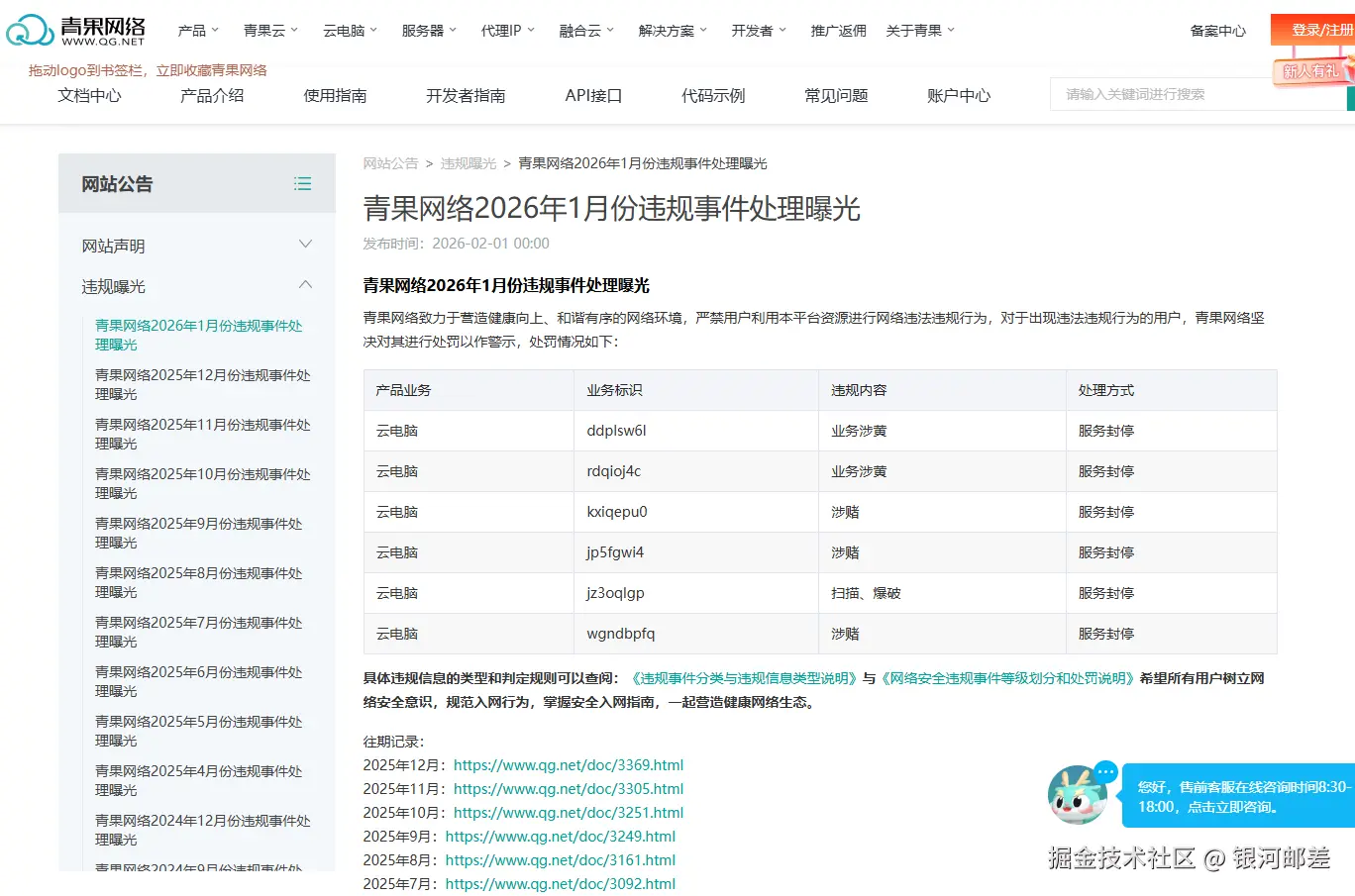
Task: Switch to 文档中心 tab
Action: point(89,95)
